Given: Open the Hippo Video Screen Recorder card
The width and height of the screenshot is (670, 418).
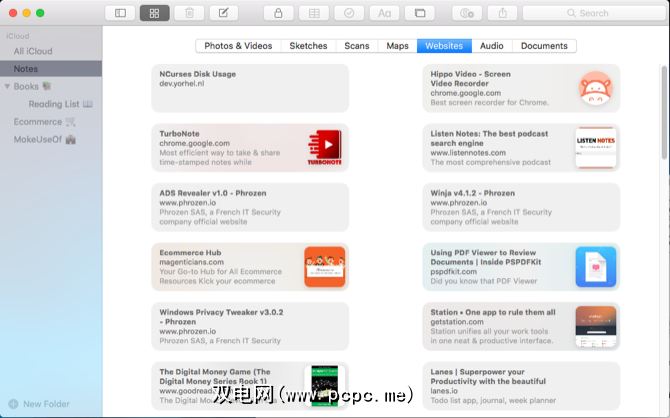Looking at the screenshot, I should click(521, 88).
